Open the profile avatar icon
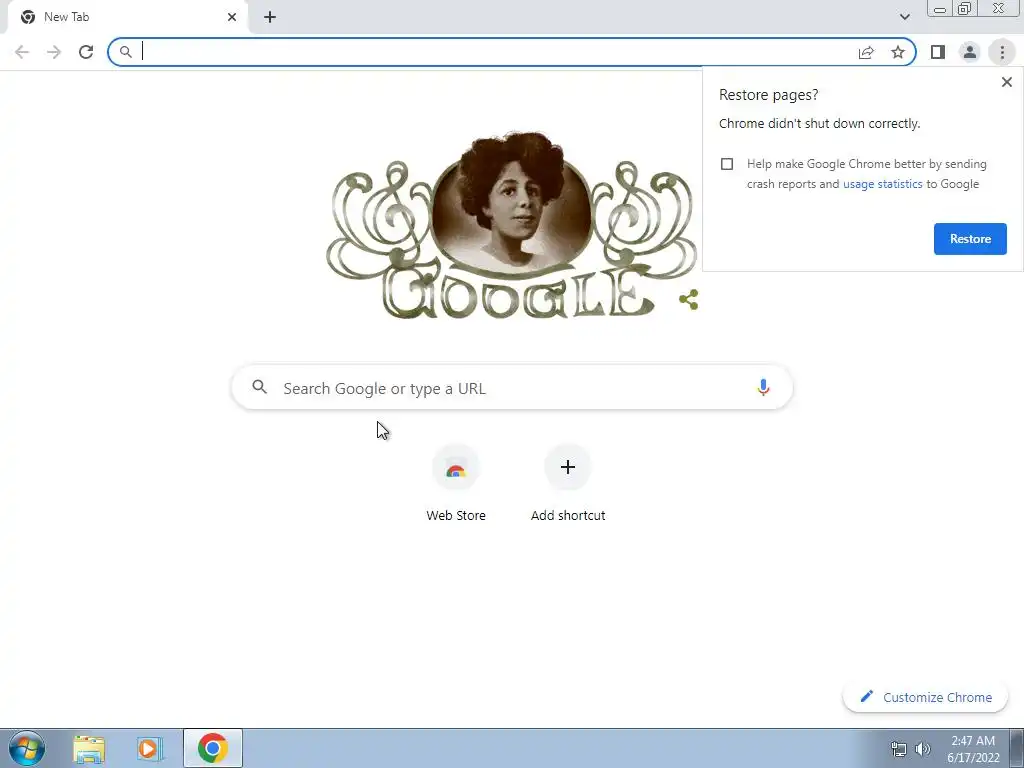This screenshot has width=1024, height=768. tap(970, 52)
